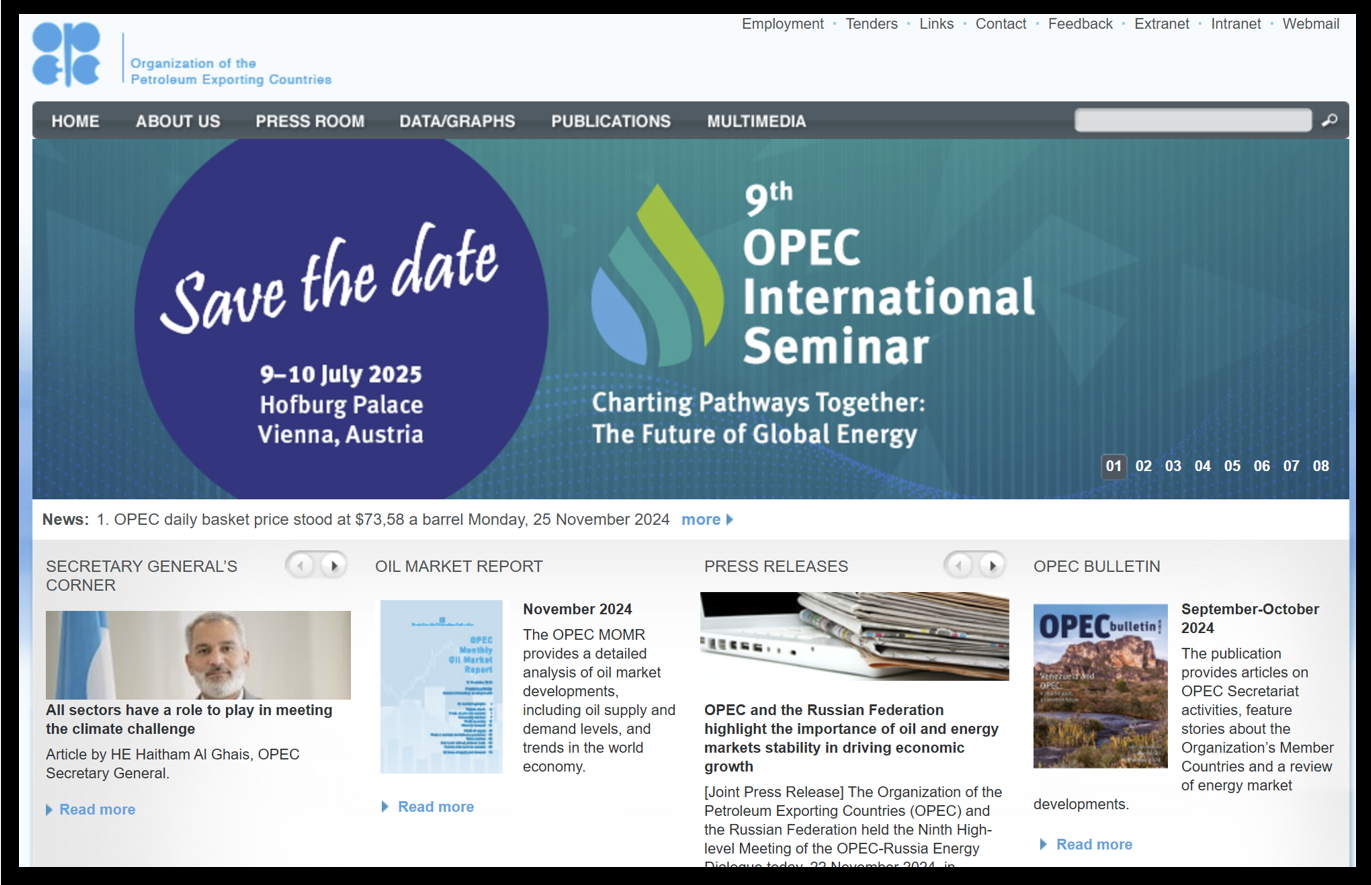Open the Feedback link

pos(1080,24)
